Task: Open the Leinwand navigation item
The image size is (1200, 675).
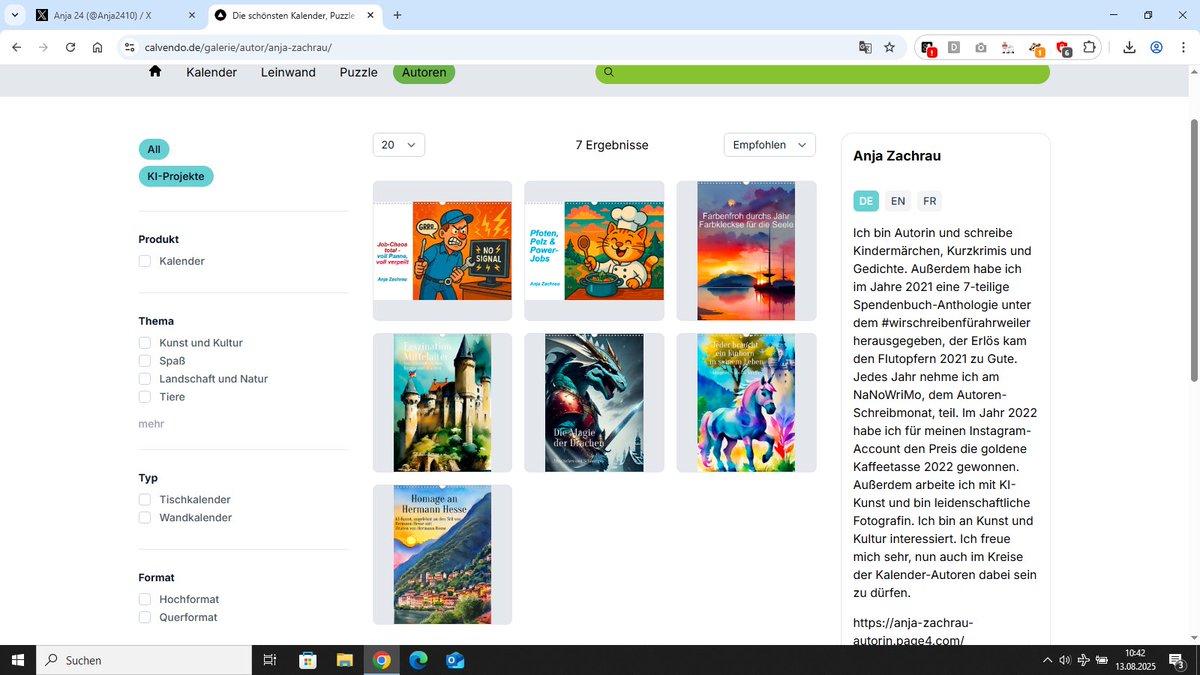Action: coord(288,72)
